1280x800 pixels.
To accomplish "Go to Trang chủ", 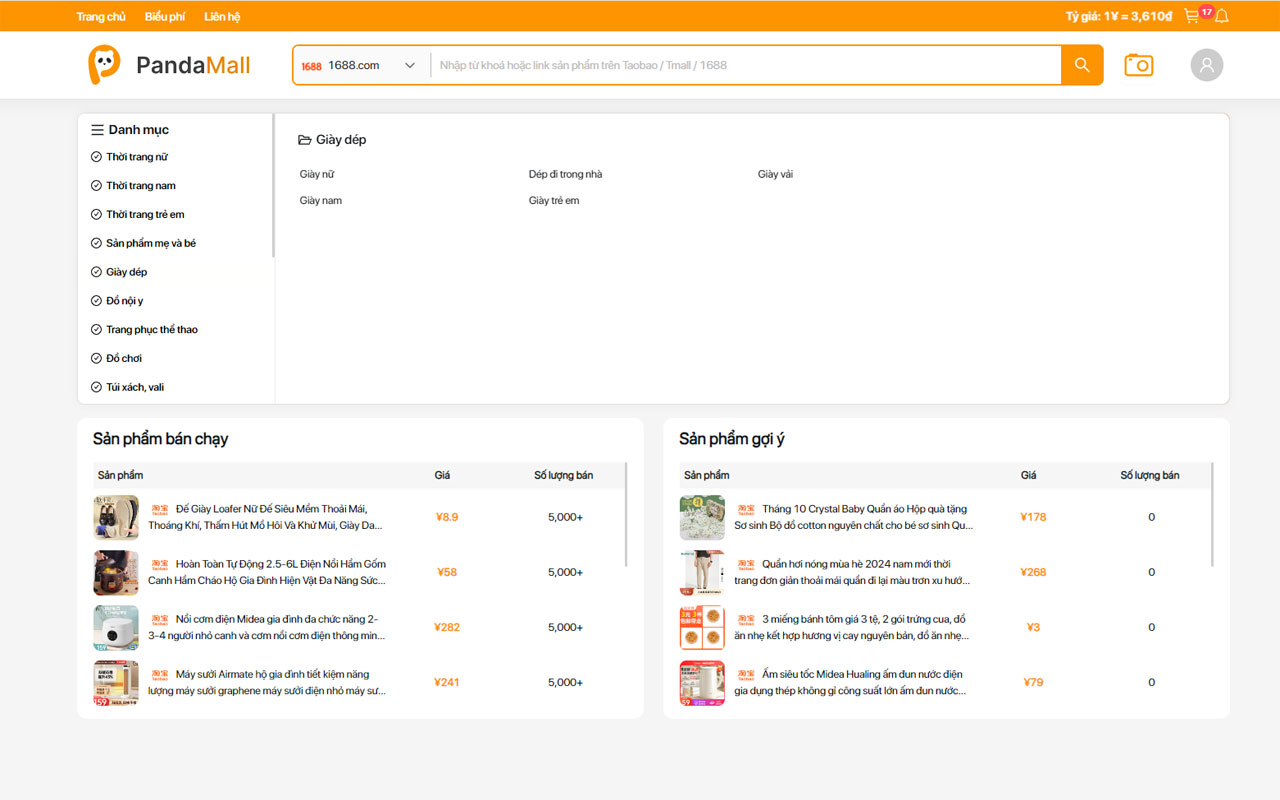I will [101, 17].
